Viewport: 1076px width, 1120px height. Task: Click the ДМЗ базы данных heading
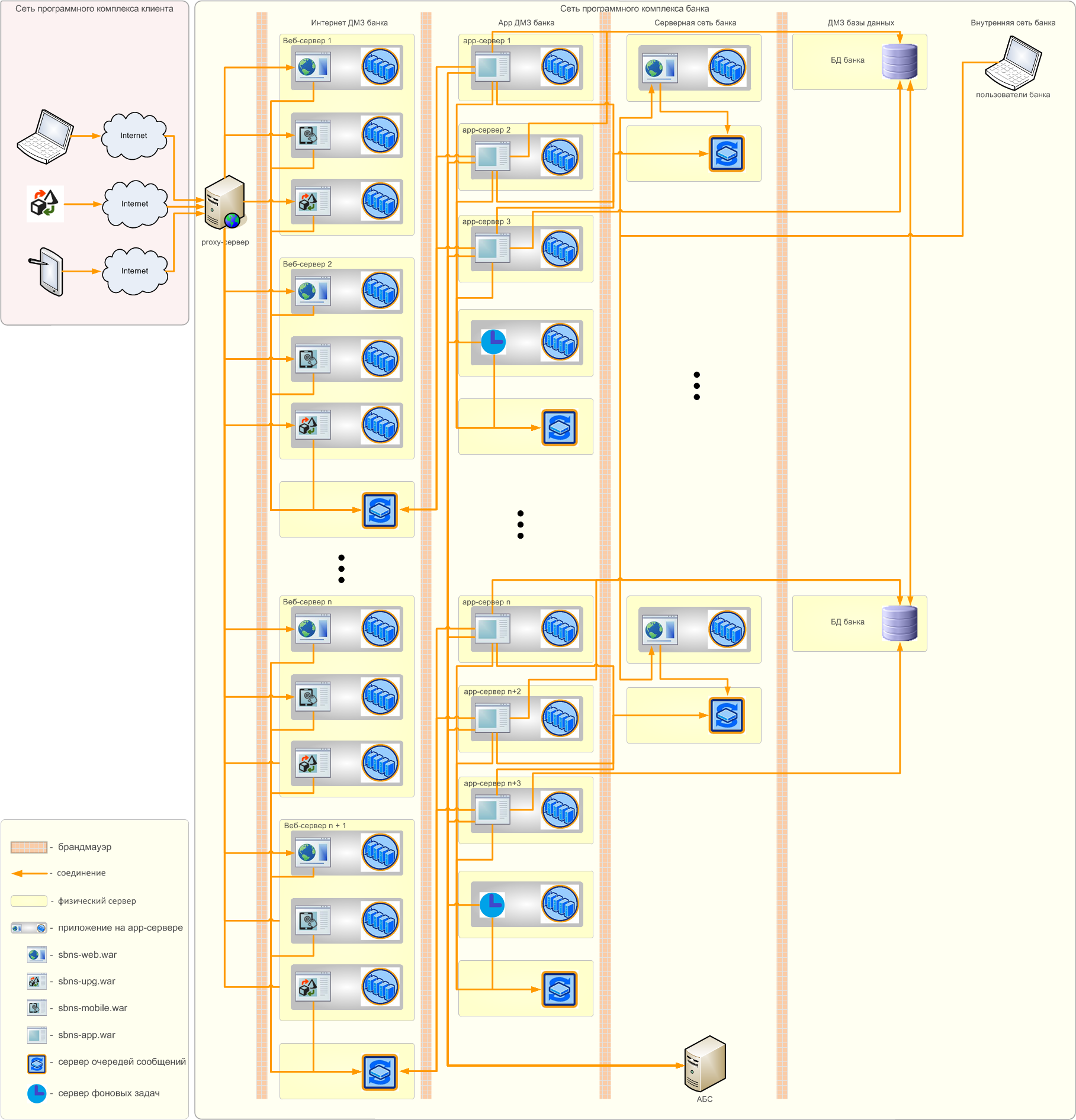pyautogui.click(x=860, y=22)
